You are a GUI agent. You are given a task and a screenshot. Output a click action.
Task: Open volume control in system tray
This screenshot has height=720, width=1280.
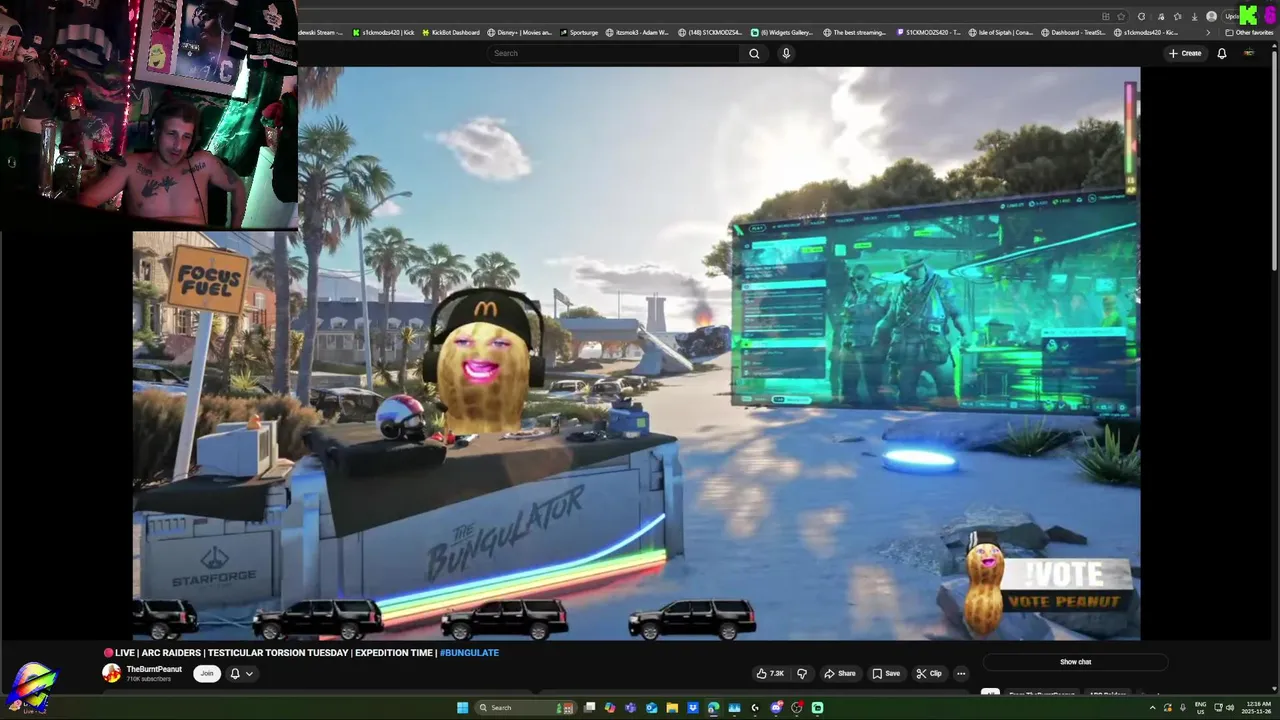click(1230, 708)
